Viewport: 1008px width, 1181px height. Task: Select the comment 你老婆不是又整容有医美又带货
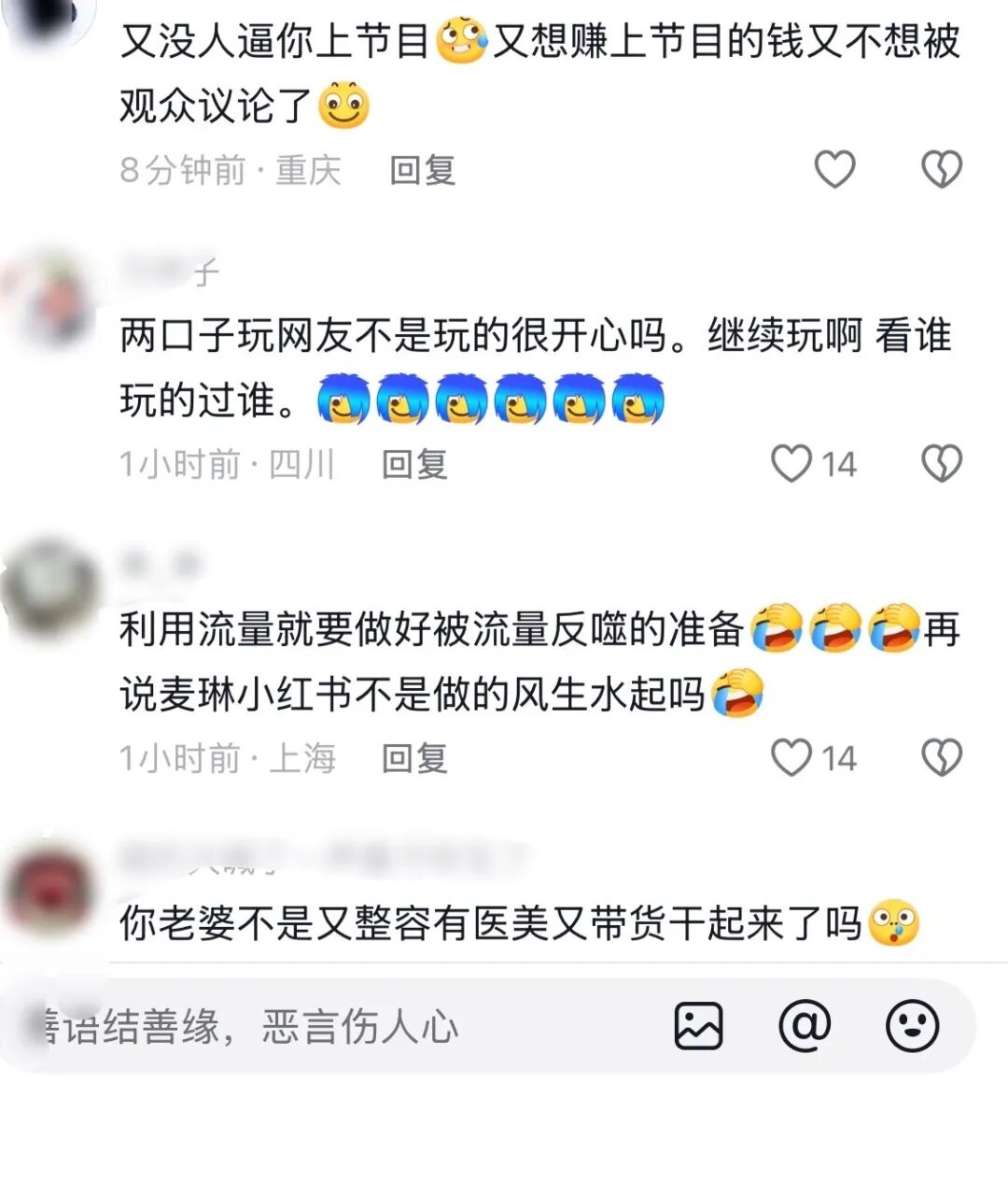coord(490,925)
